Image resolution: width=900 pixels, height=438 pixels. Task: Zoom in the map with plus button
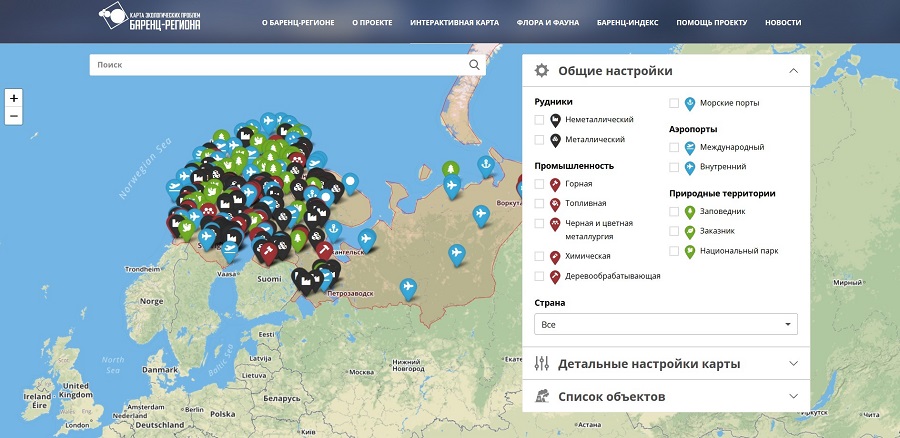pos(14,98)
